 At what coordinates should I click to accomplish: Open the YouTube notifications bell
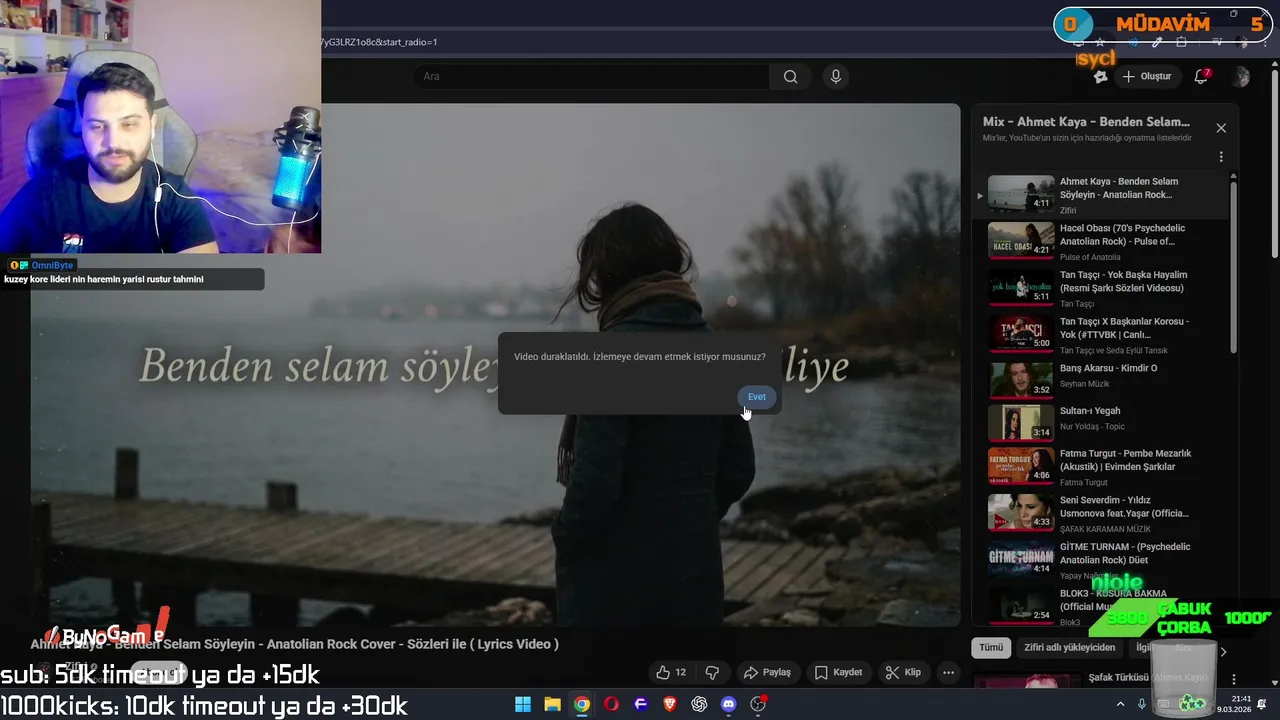(x=1202, y=77)
